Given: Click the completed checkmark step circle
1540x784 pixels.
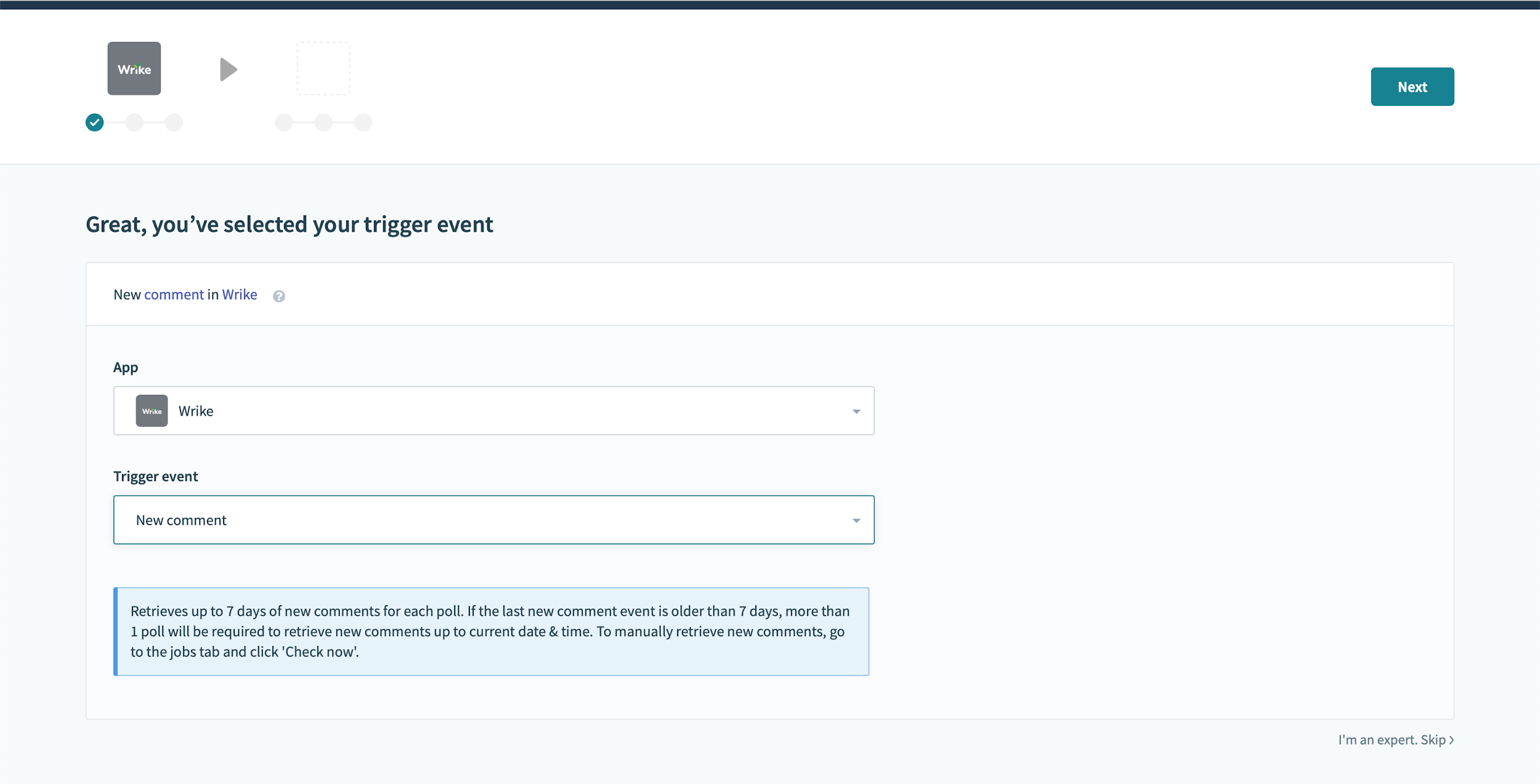Looking at the screenshot, I should pos(94,123).
